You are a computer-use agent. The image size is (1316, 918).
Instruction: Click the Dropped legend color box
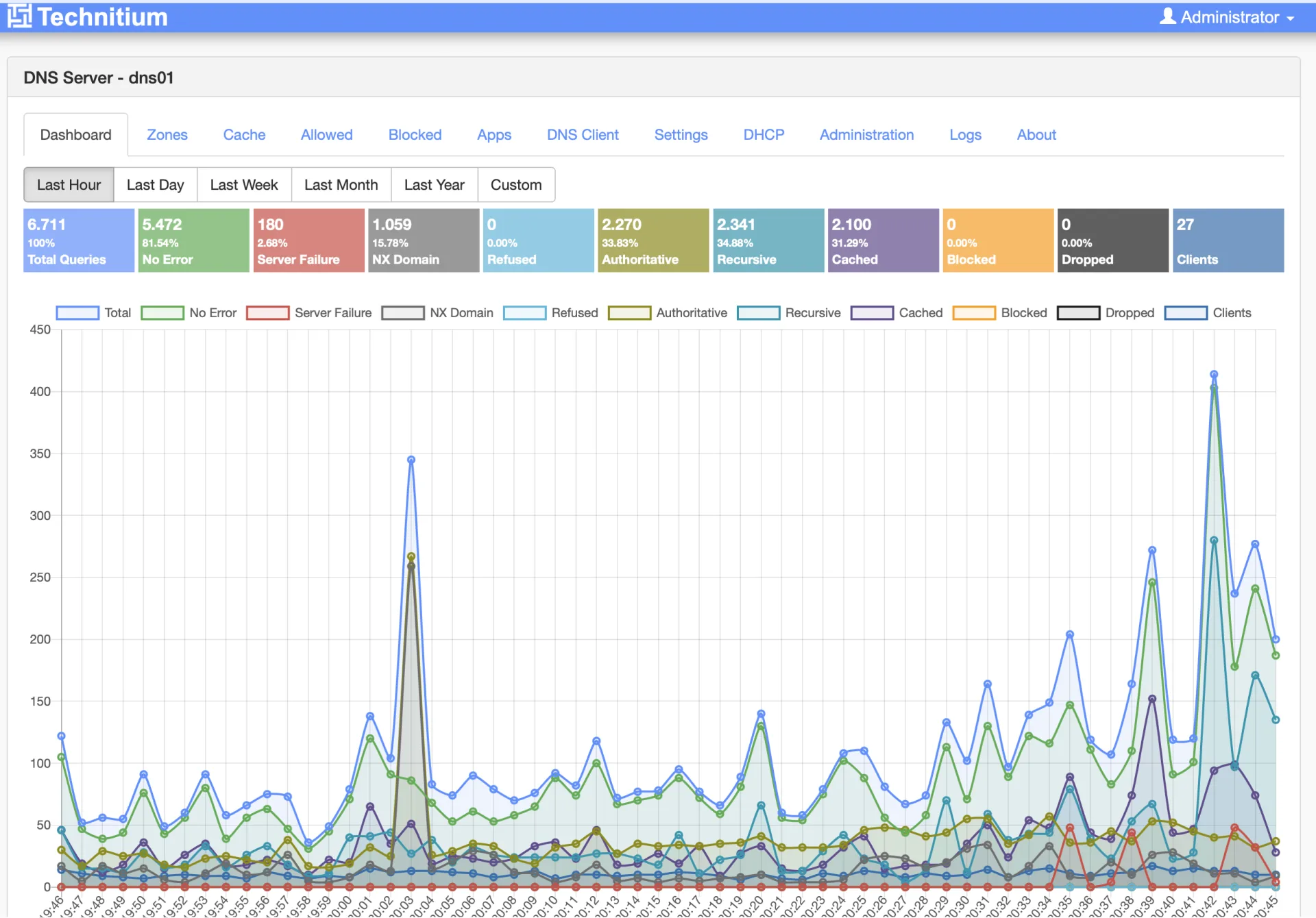[1078, 313]
